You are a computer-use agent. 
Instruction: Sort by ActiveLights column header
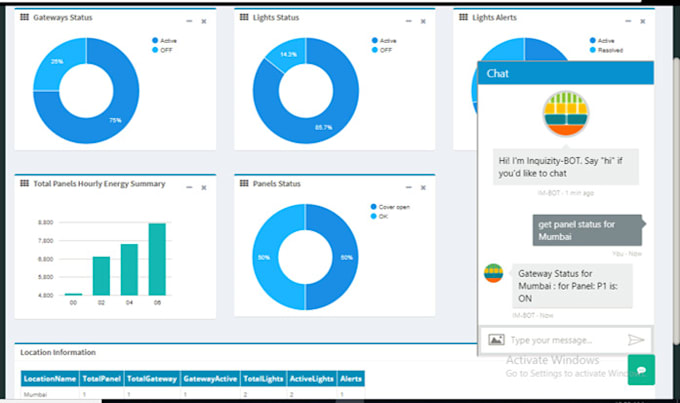(311, 379)
